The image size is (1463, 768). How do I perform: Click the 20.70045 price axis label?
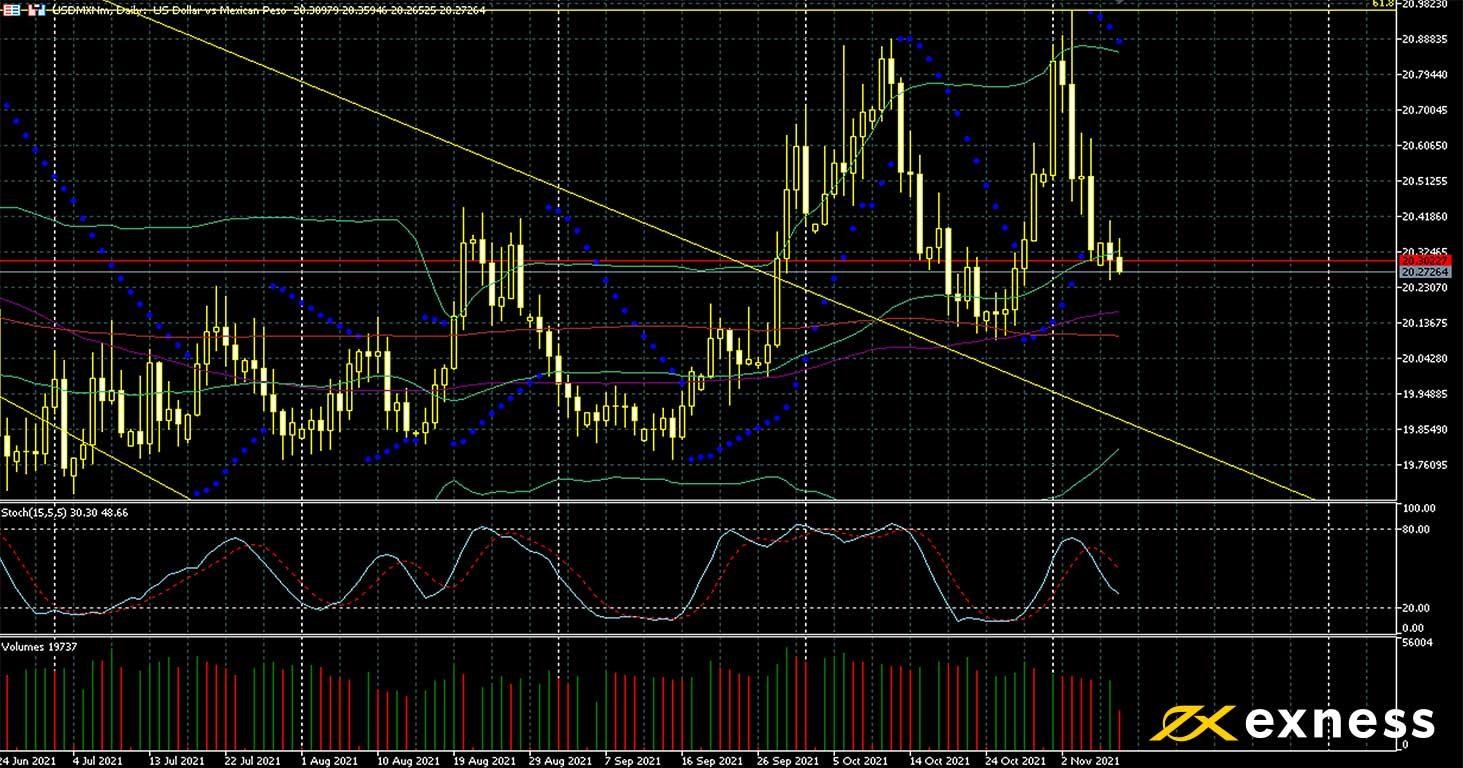[x=1425, y=110]
